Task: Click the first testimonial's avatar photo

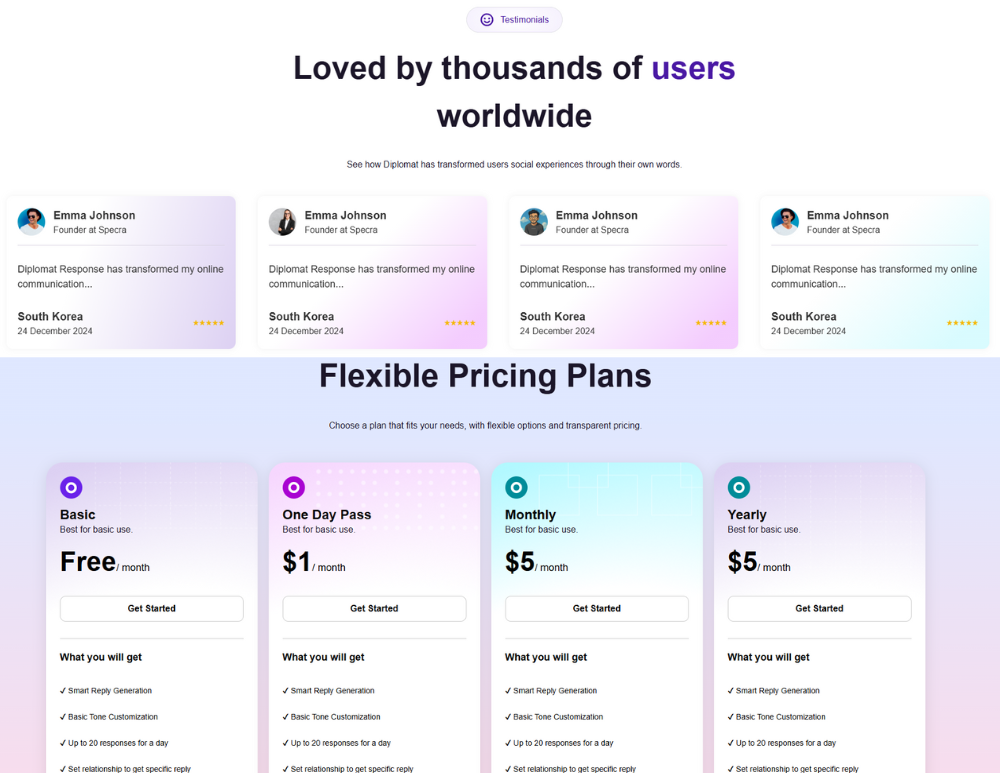Action: (x=31, y=222)
